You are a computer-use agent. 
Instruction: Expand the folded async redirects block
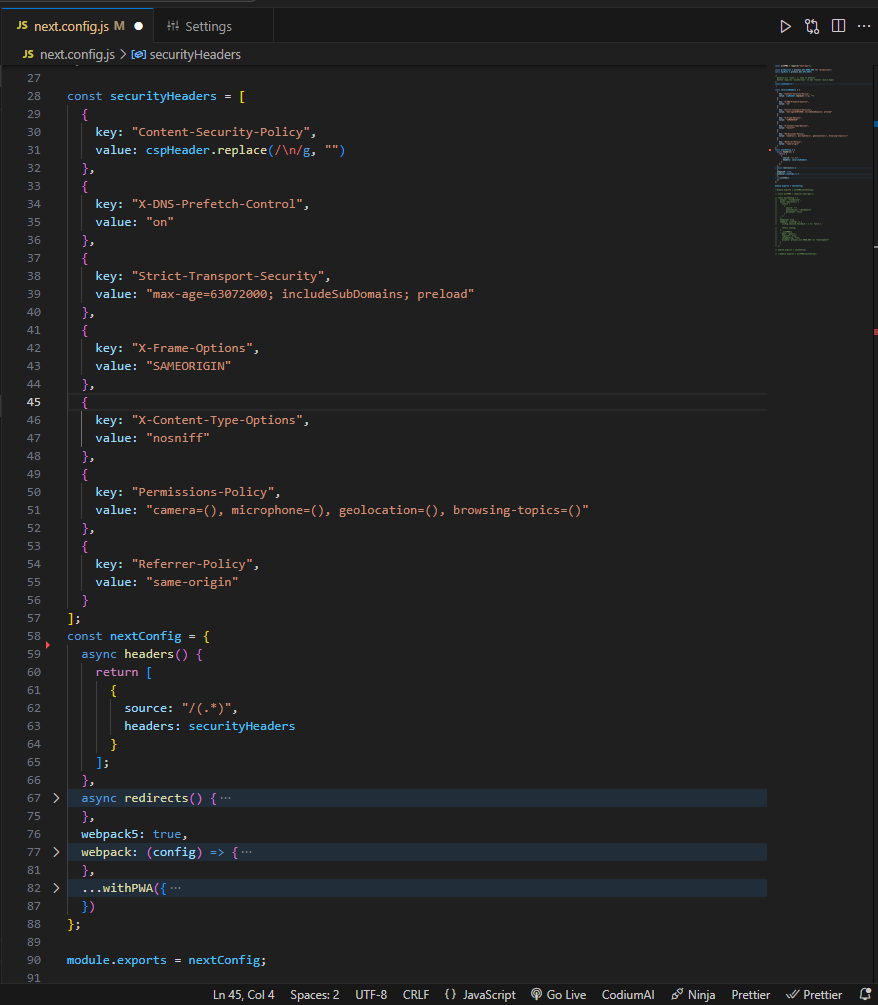[x=56, y=798]
